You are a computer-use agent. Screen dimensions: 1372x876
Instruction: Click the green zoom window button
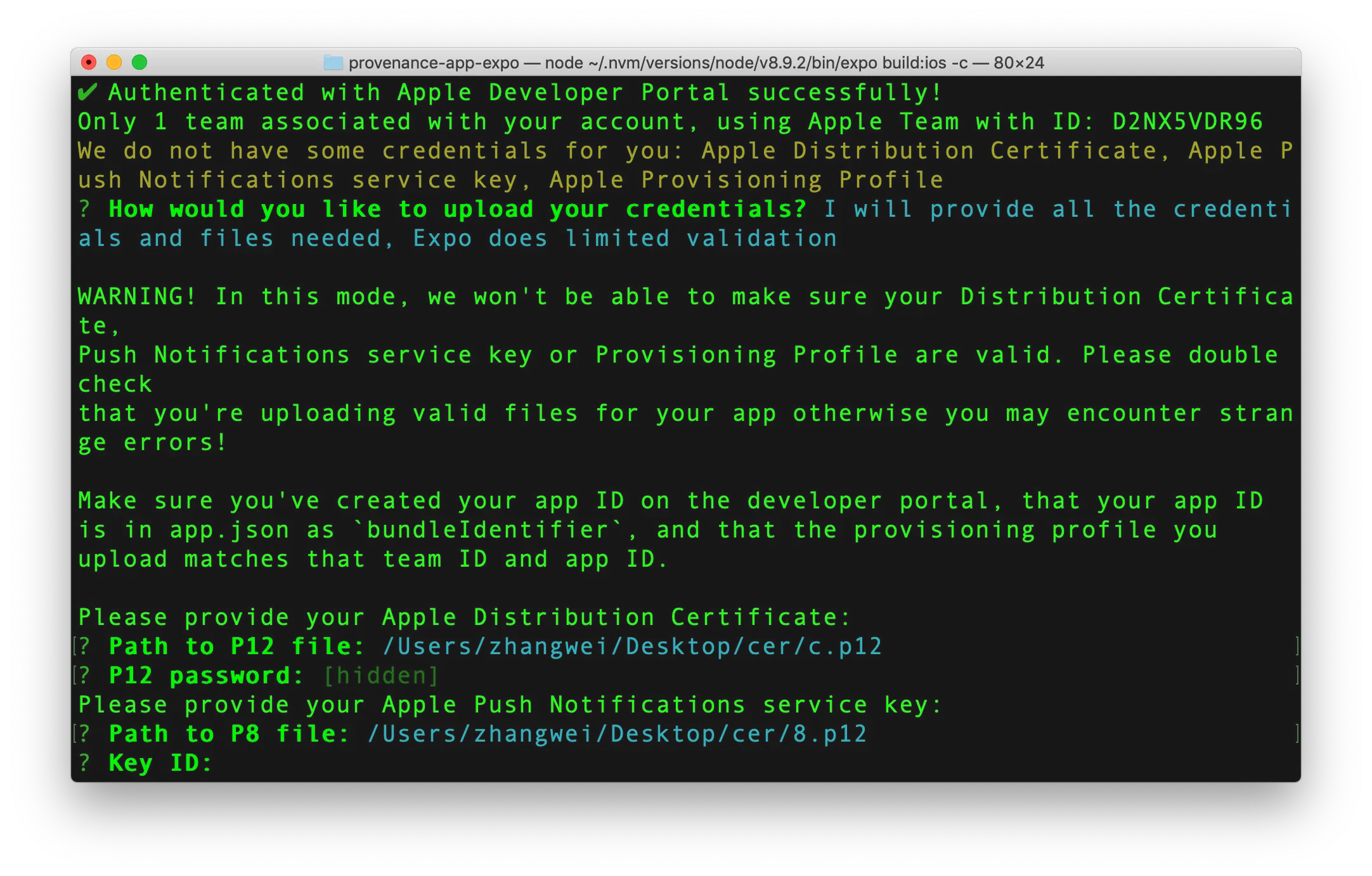point(139,62)
